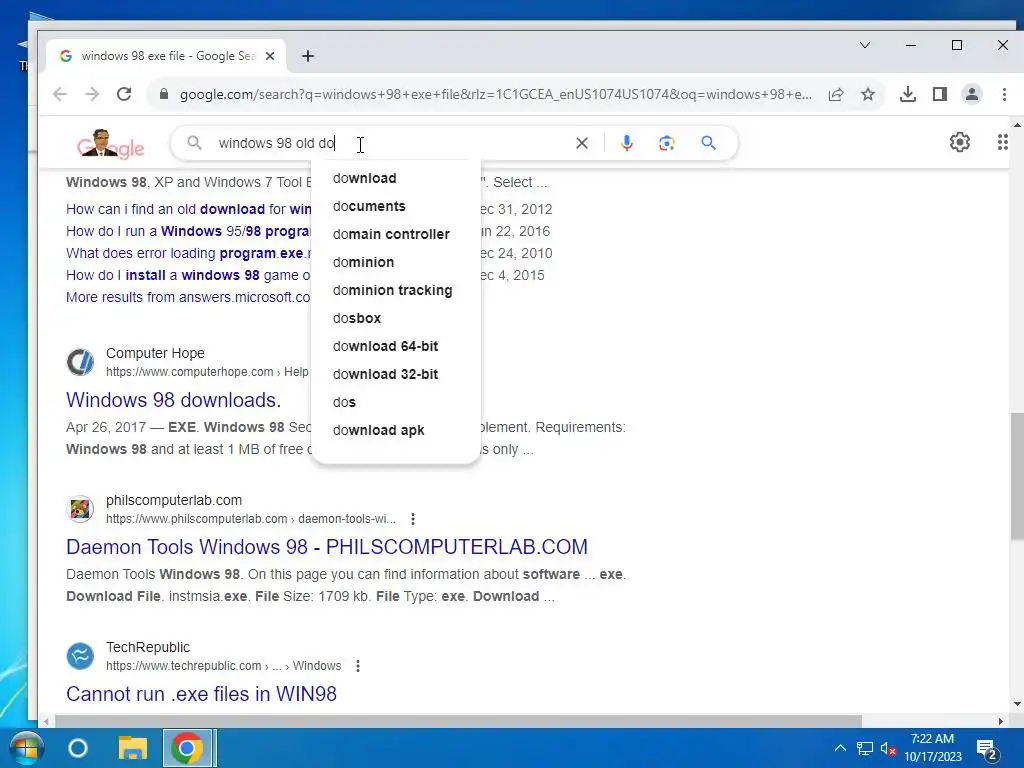Open Chrome profile avatar

click(972, 95)
